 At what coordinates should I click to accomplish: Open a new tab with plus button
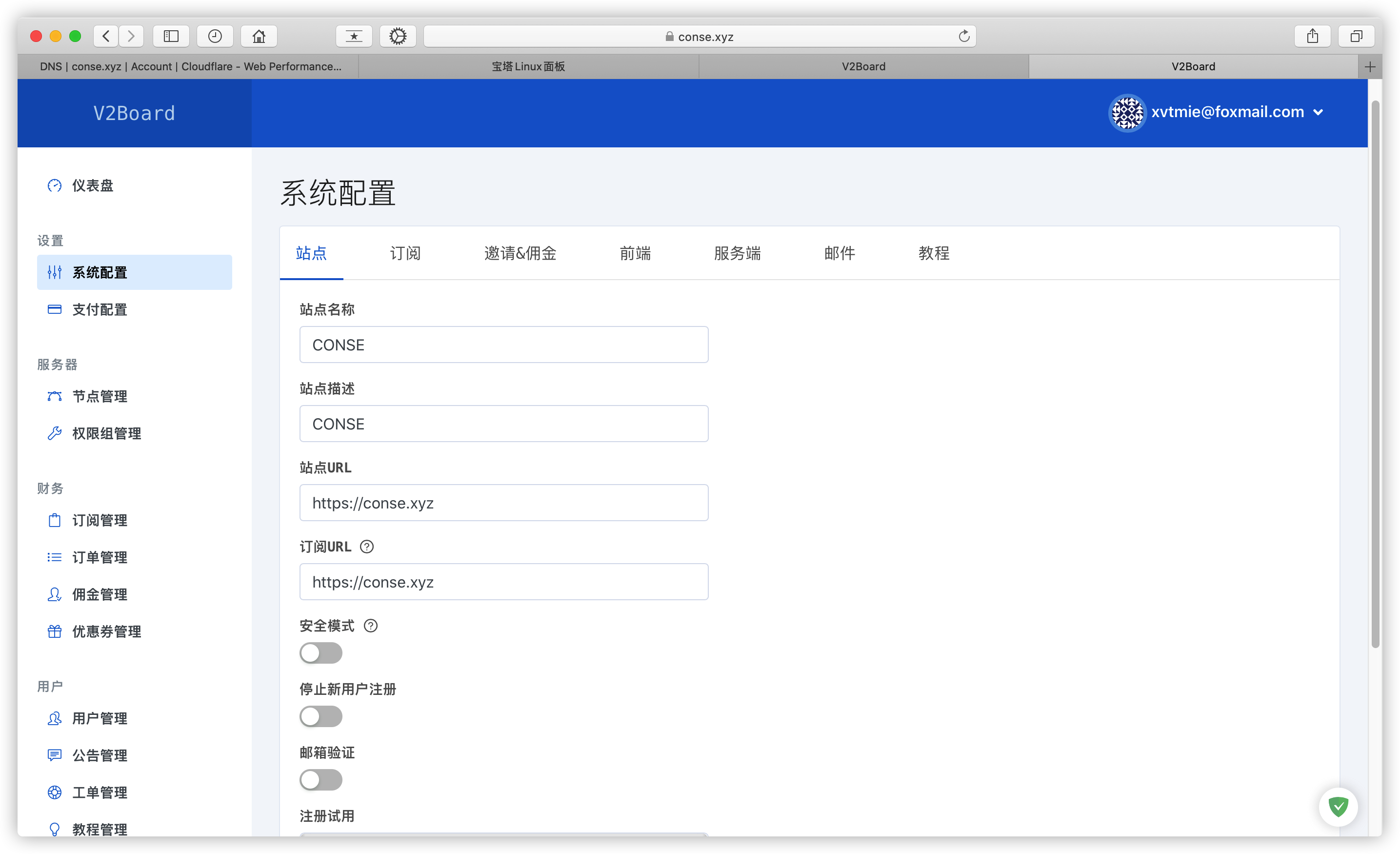(x=1370, y=66)
